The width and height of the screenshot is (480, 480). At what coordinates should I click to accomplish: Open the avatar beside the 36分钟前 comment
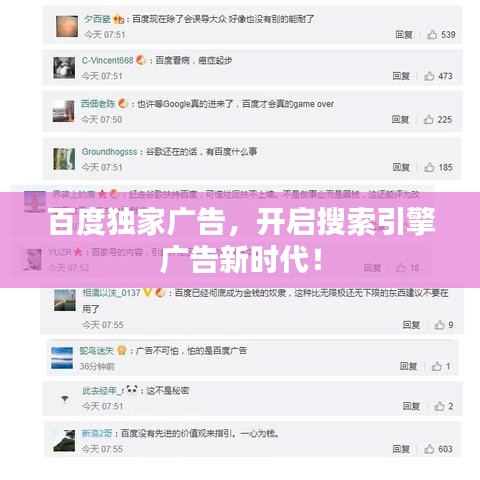[x=62, y=358]
